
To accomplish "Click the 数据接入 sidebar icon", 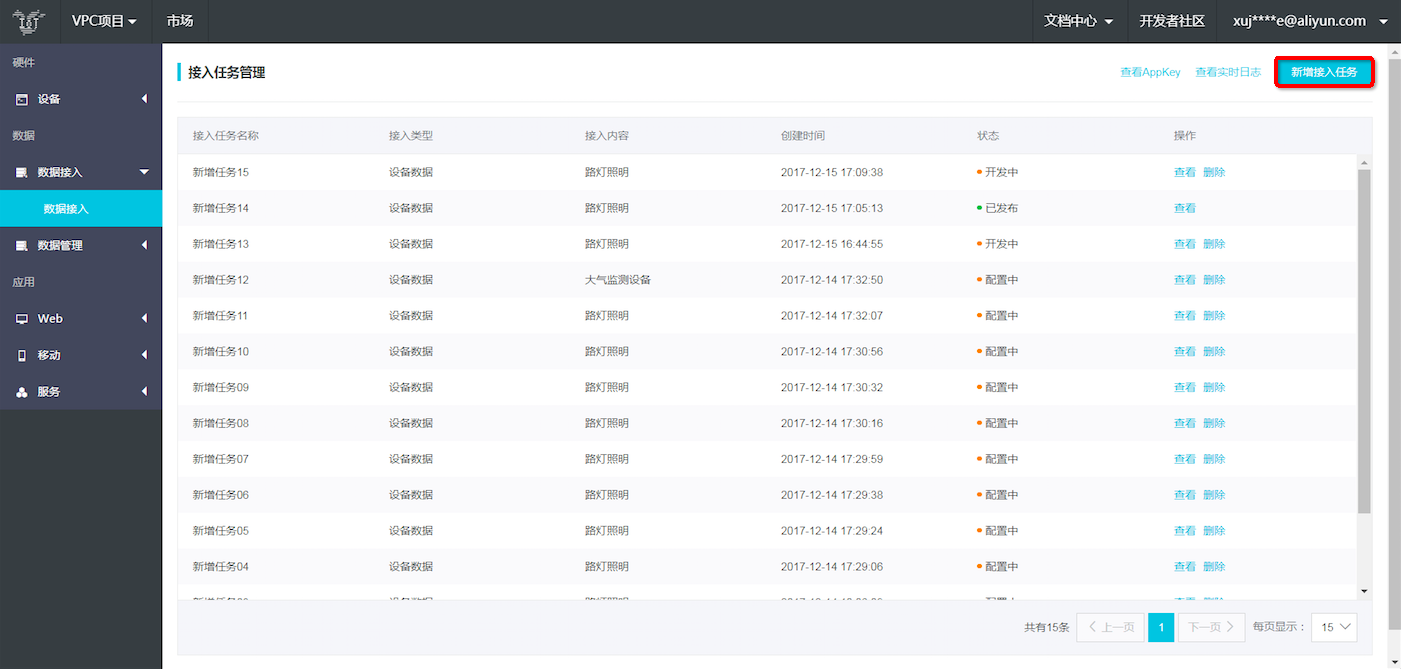I will [22, 172].
